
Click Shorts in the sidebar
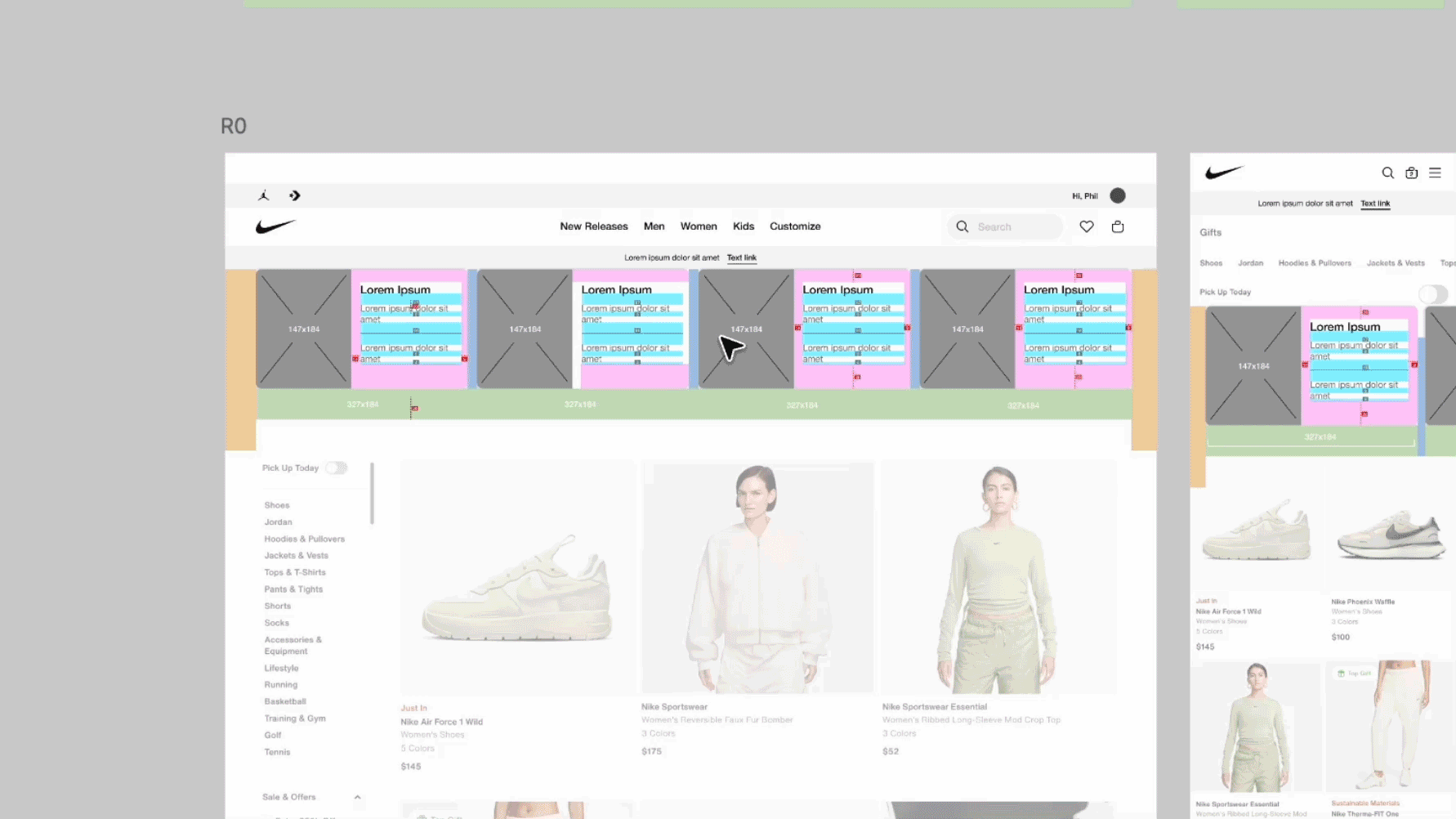tap(278, 606)
